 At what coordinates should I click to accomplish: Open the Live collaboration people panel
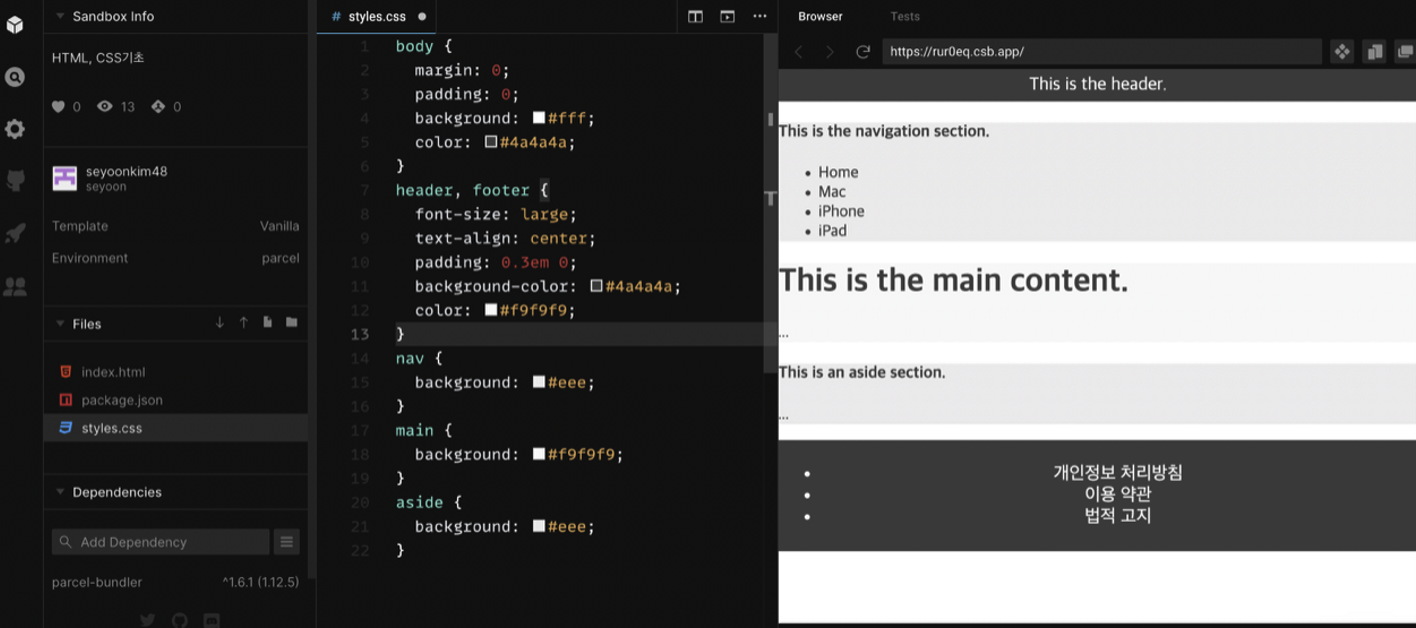tap(15, 286)
